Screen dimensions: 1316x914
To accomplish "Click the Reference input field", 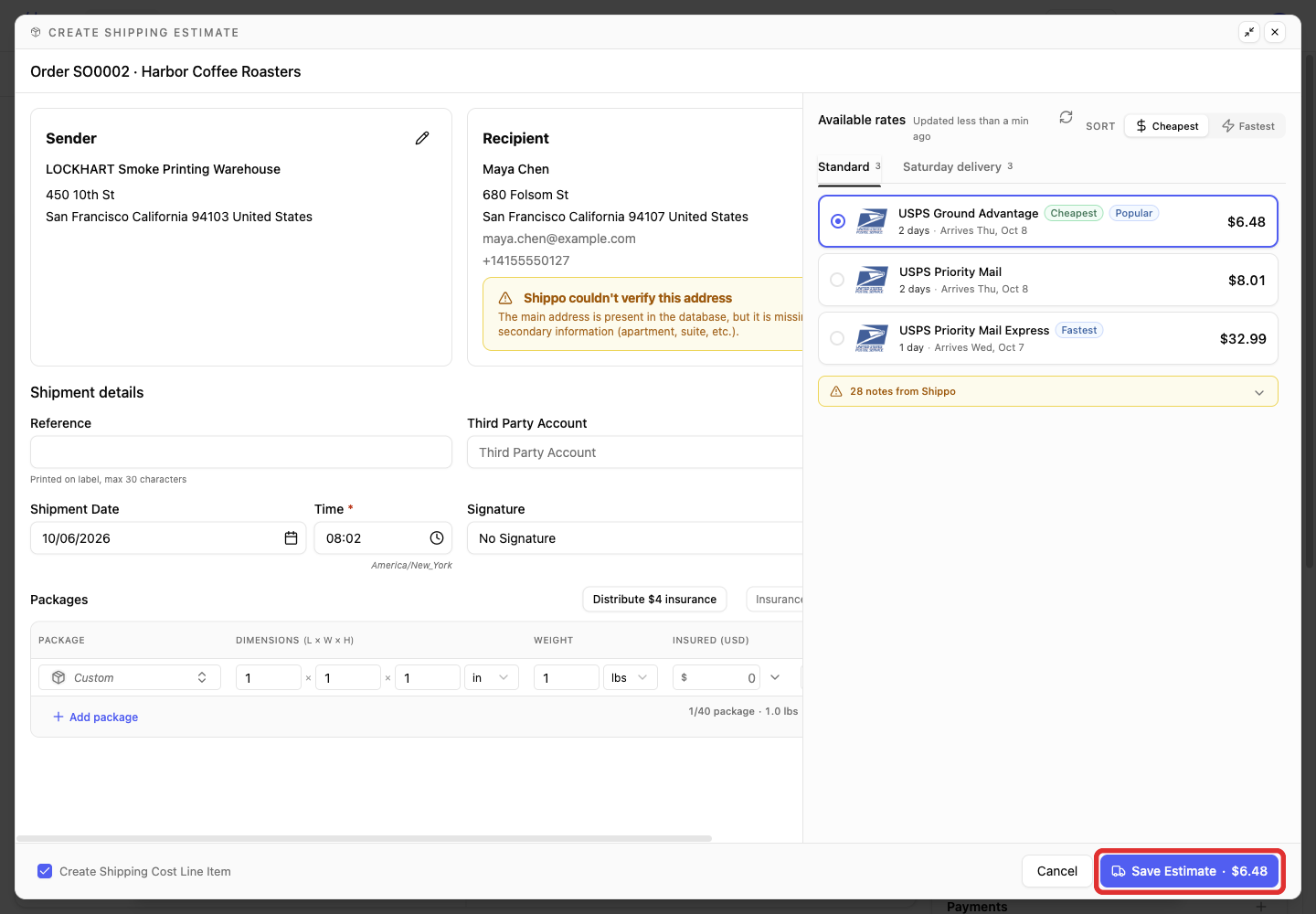I will click(x=241, y=452).
